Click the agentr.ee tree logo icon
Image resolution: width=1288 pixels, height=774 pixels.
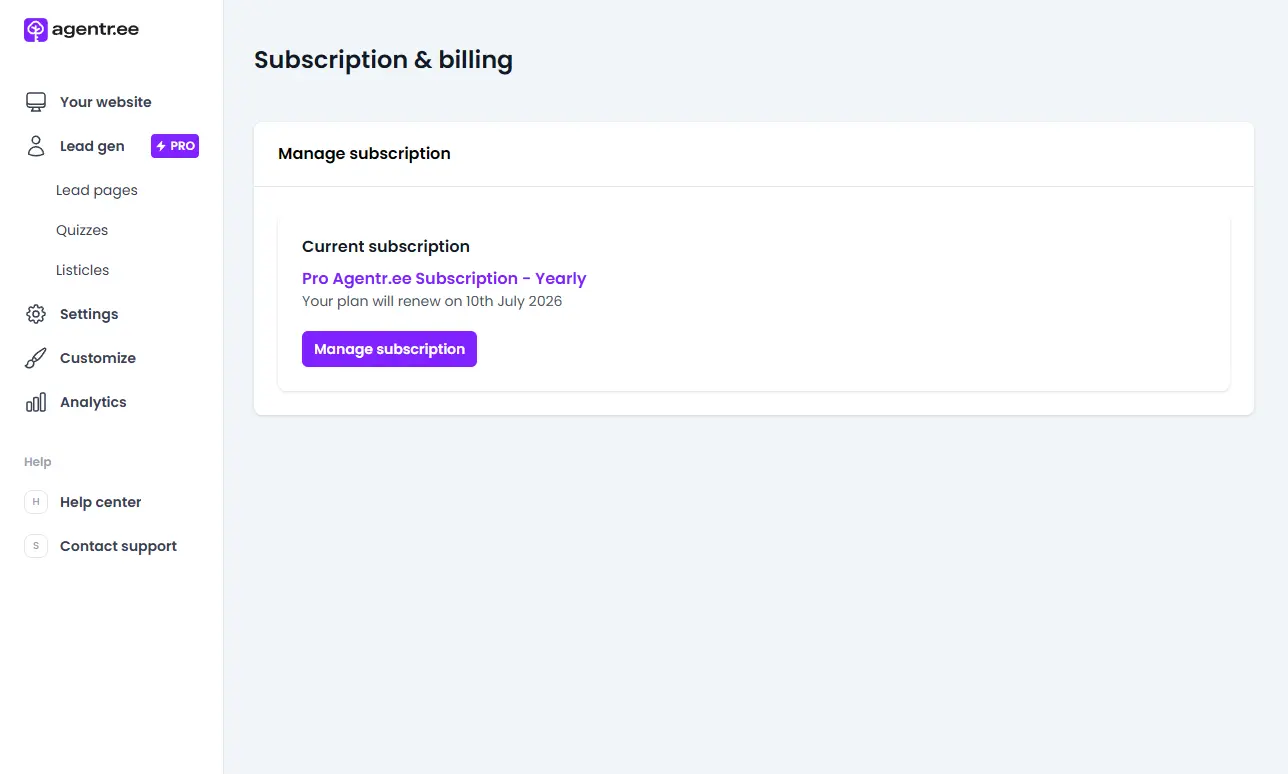35,30
